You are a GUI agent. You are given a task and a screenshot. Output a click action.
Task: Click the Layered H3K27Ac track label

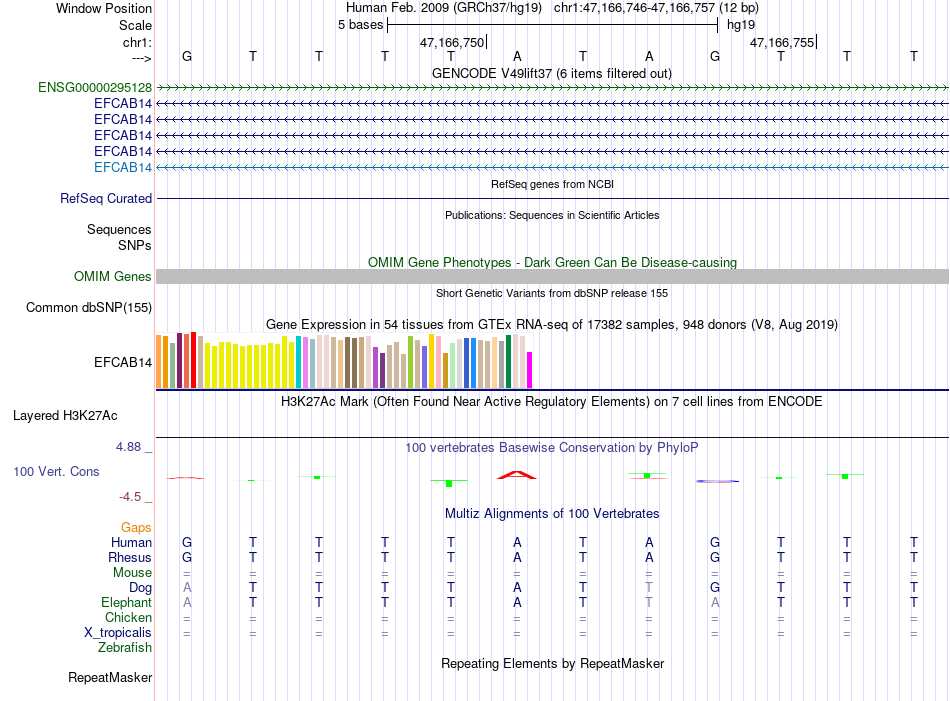point(65,415)
